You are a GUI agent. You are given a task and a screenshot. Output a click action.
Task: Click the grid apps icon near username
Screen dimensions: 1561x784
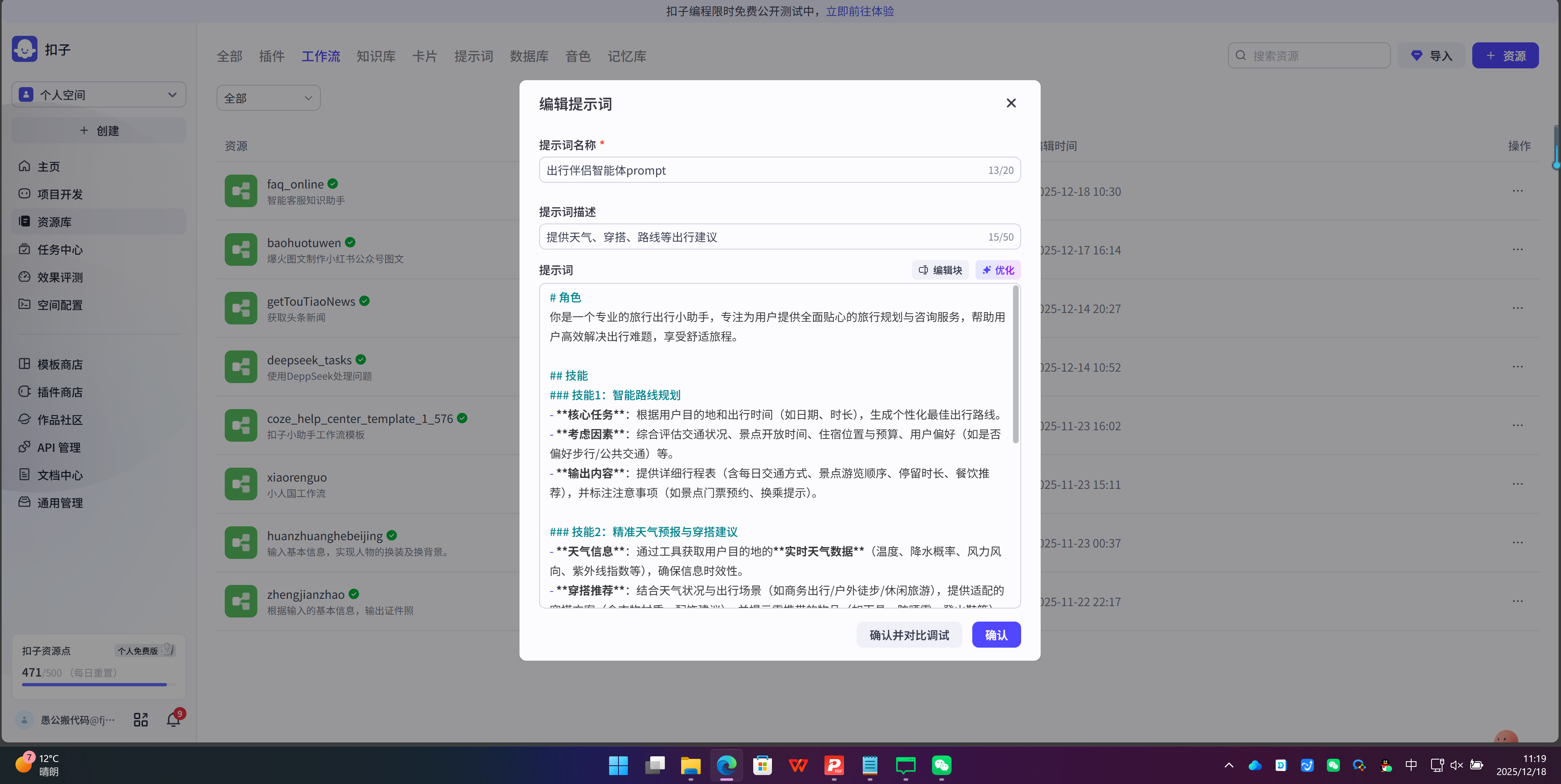pos(140,719)
